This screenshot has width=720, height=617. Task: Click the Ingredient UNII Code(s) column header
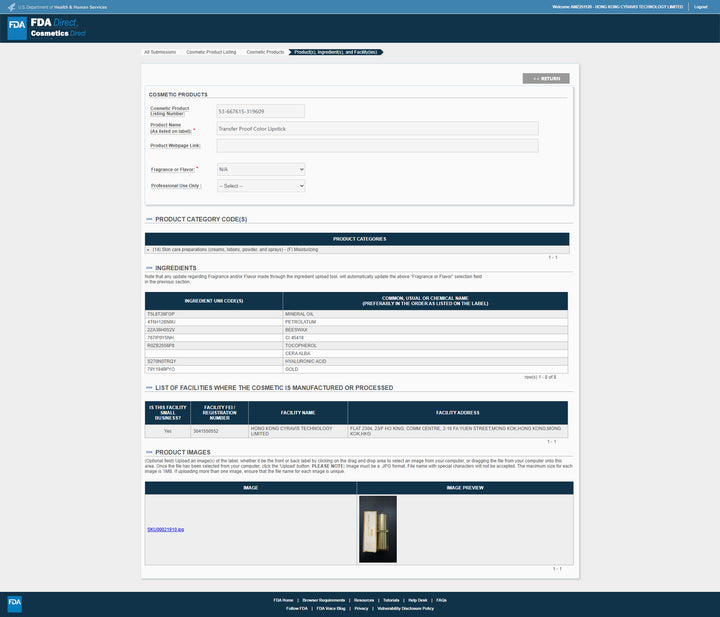point(214,301)
